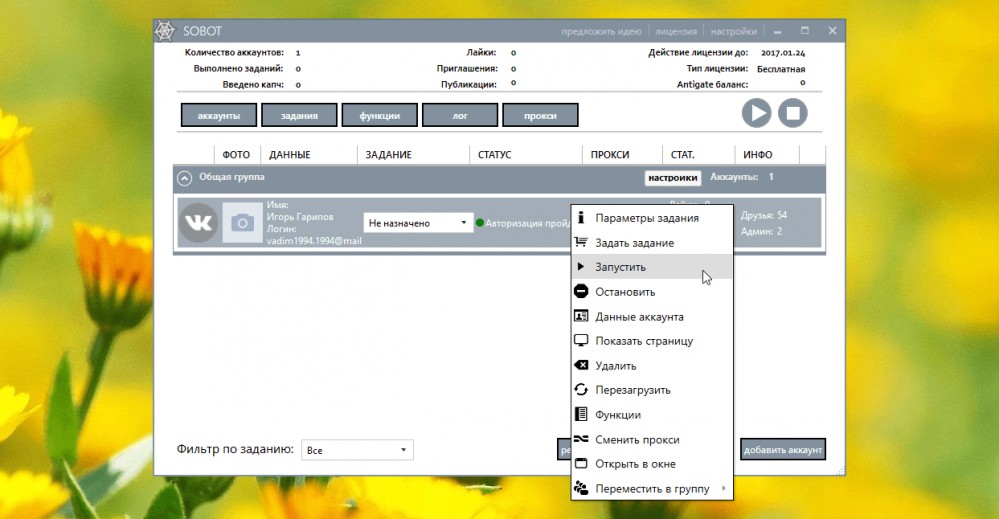Open the Фильтр по заданию dropdown
The image size is (999, 519).
point(357,450)
